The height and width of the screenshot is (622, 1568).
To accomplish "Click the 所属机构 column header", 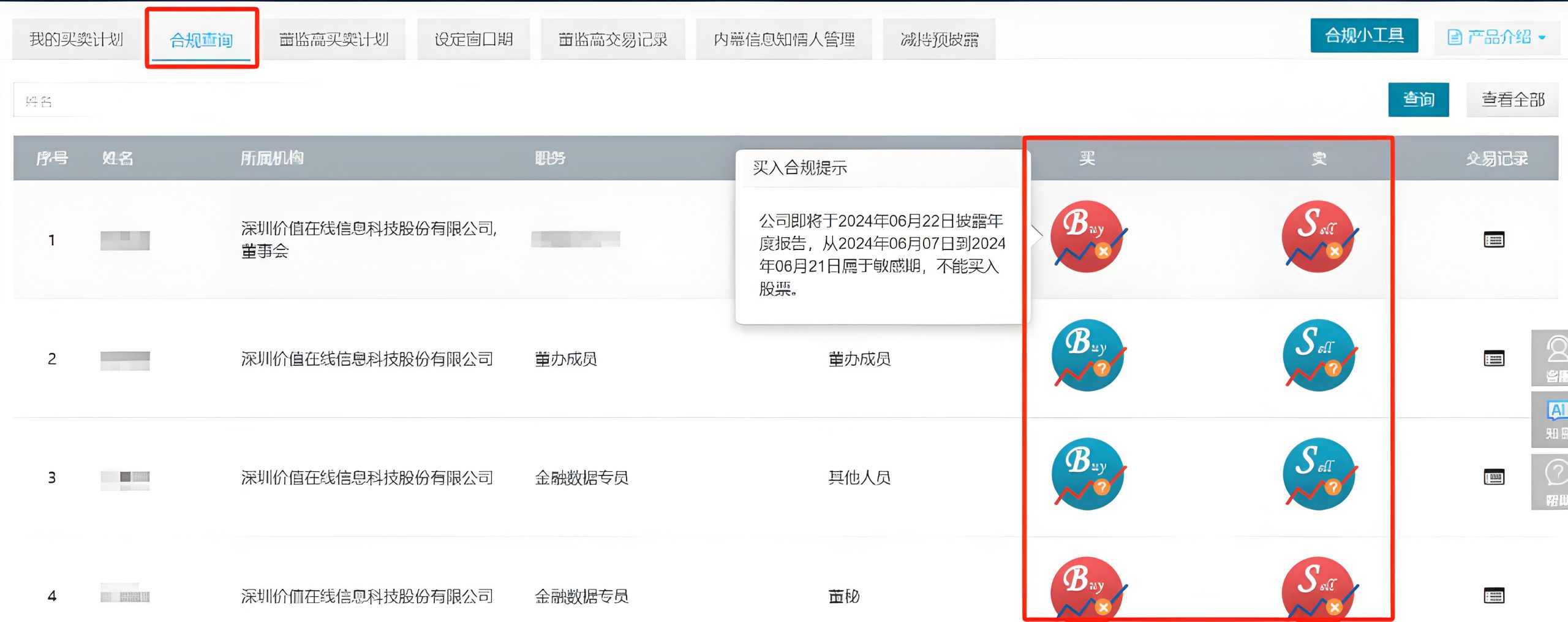I will (x=272, y=159).
